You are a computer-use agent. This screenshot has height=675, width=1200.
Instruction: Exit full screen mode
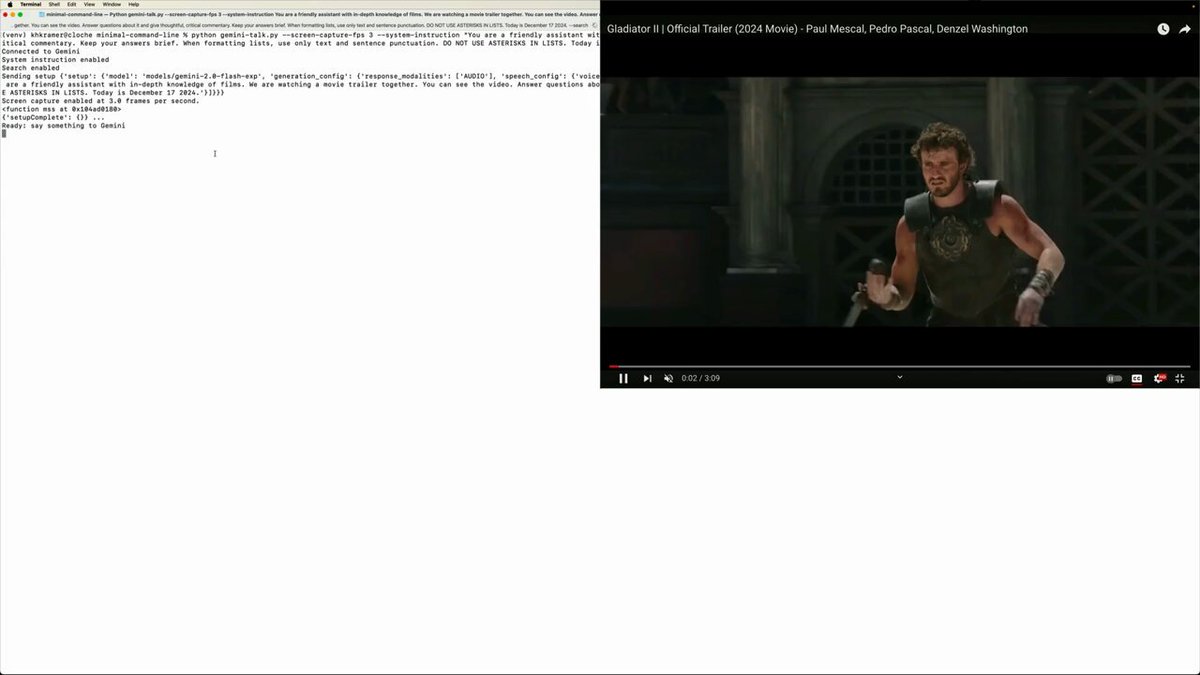pos(1180,378)
